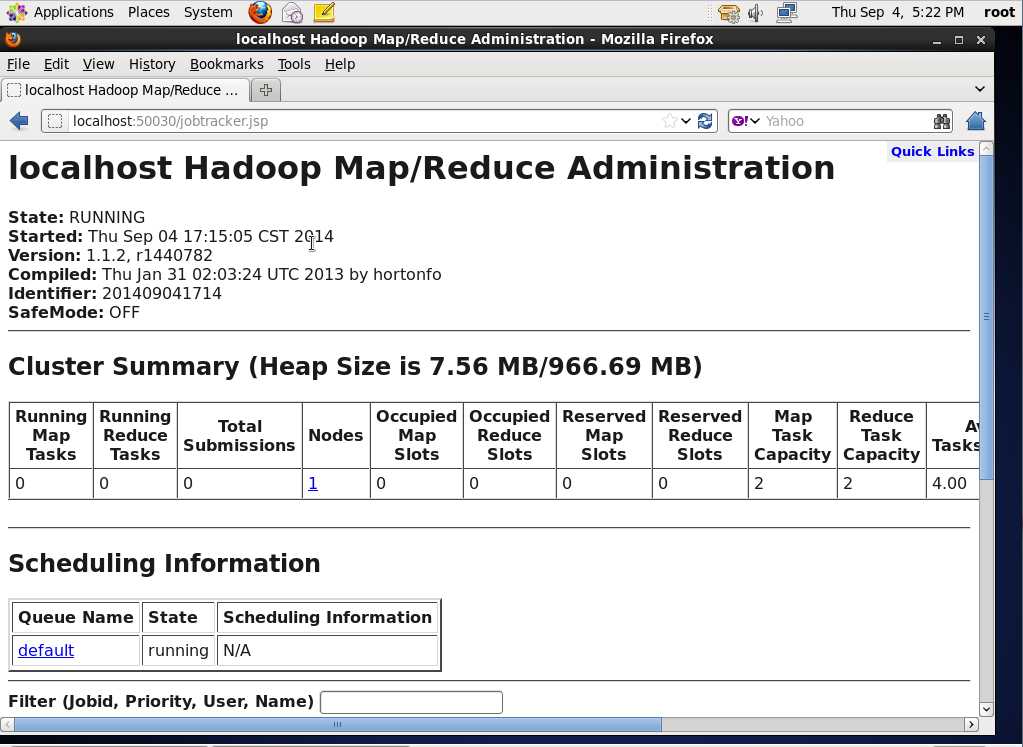1023x747 pixels.
Task: Click the update notifier tray icon
Action: pos(728,12)
